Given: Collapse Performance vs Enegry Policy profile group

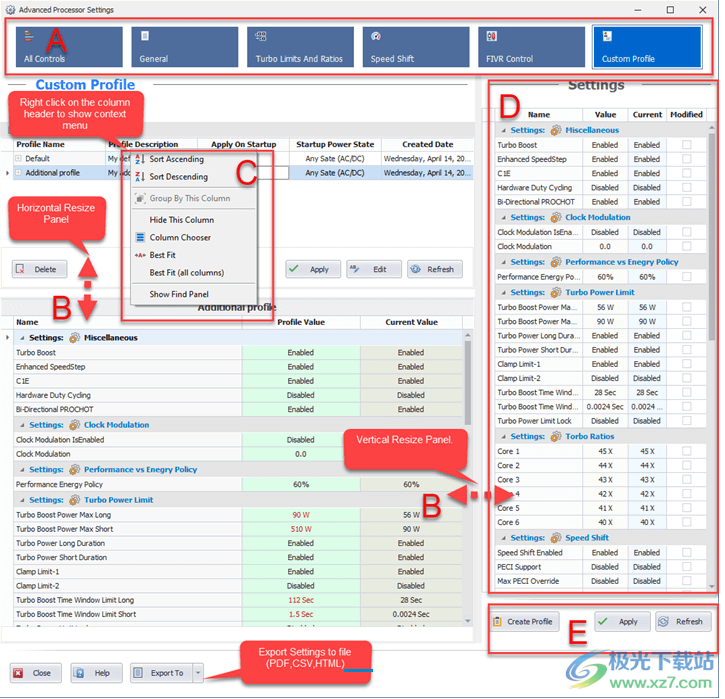Looking at the screenshot, I should tap(22, 470).
